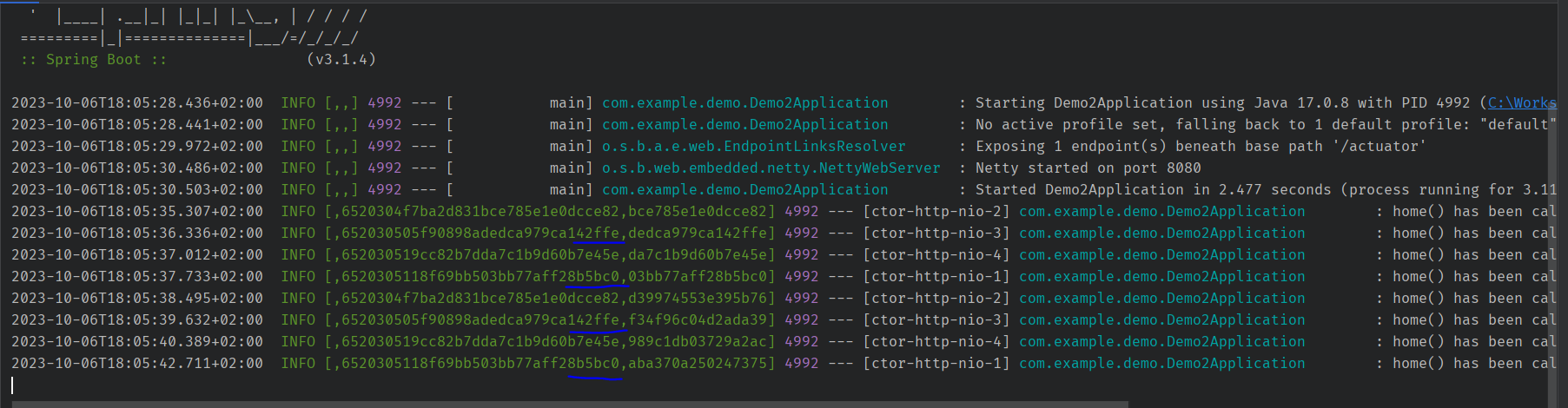The image size is (1568, 408).
Task: Click timestamp 2023-10-06T18:05:38.495+02:00
Action: pos(137,298)
